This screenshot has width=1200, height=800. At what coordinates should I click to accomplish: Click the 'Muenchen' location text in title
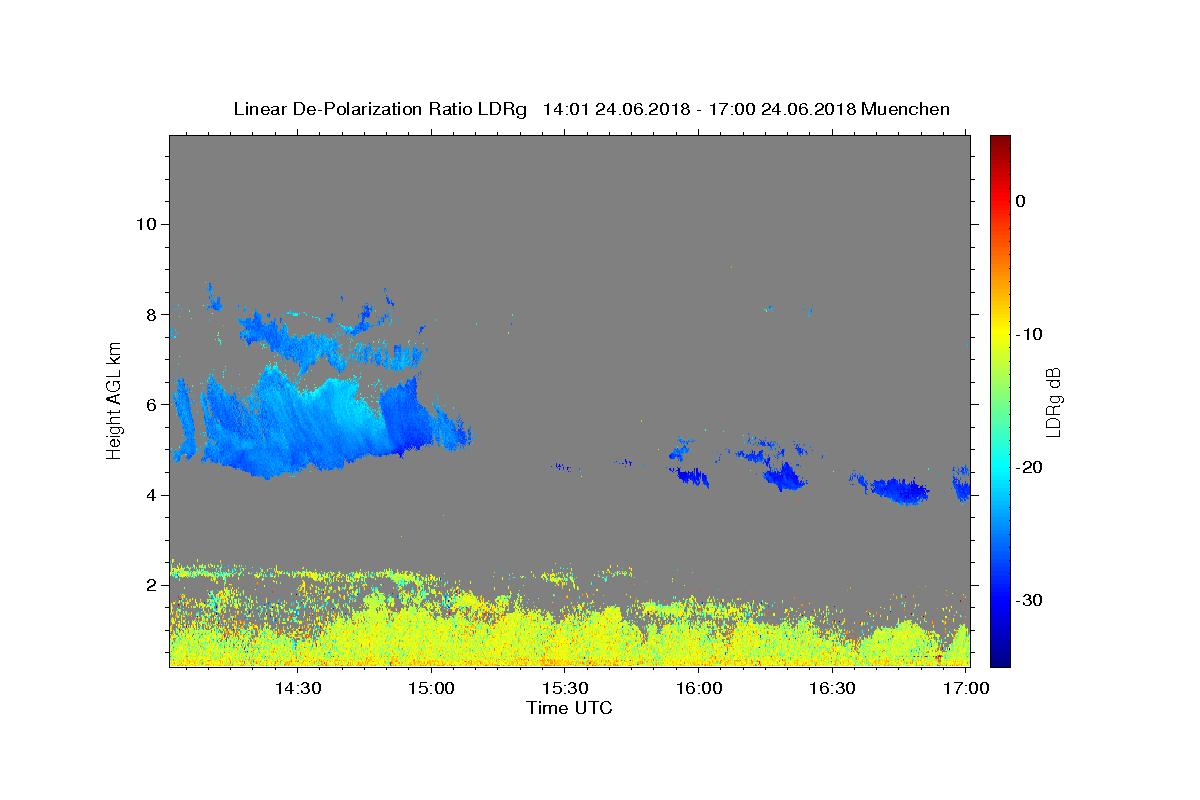905,109
